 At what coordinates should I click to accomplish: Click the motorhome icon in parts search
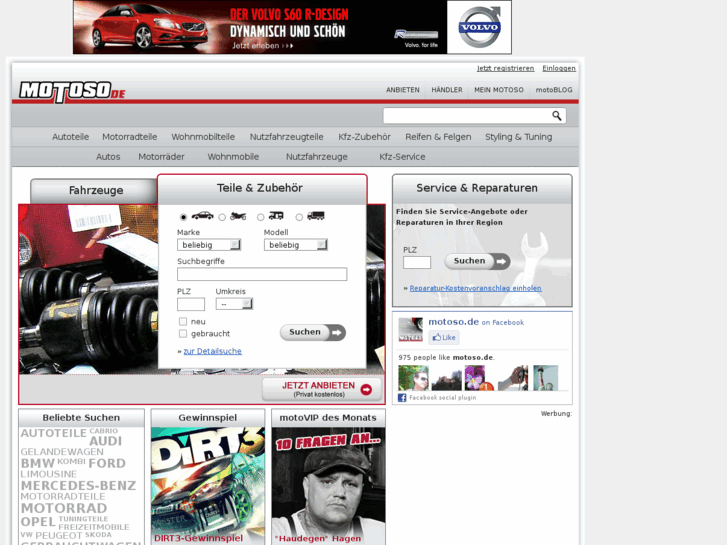(x=276, y=216)
